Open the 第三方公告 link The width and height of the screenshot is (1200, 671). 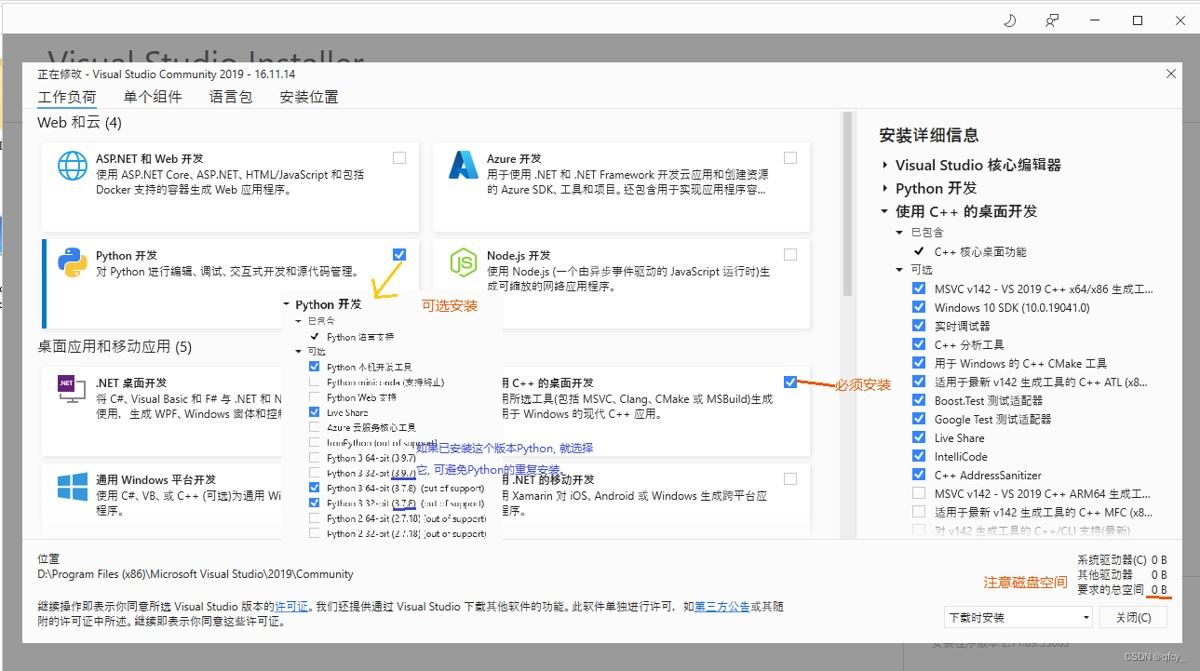[x=722, y=607]
